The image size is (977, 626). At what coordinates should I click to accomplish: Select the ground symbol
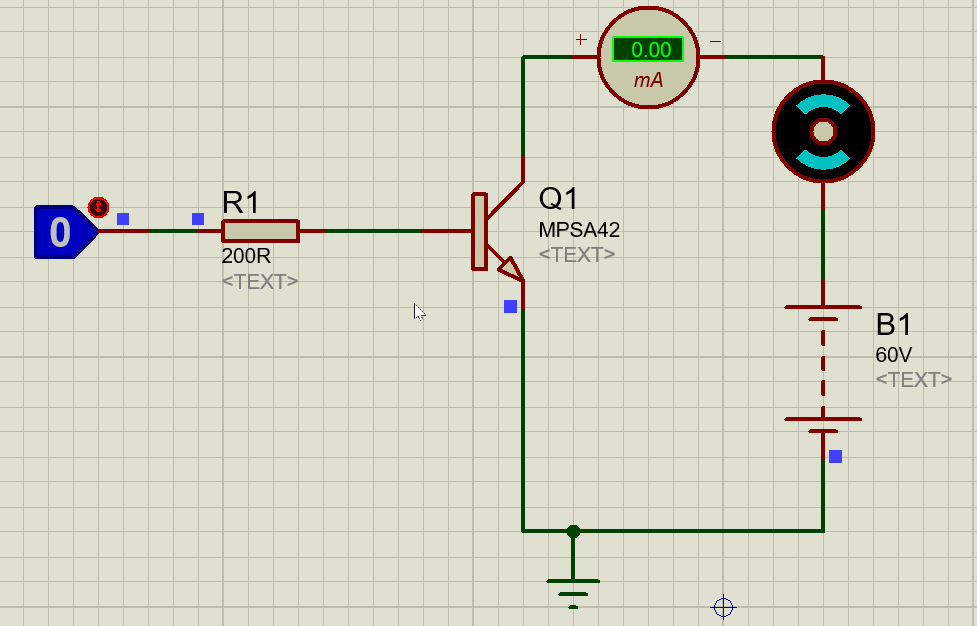572,585
